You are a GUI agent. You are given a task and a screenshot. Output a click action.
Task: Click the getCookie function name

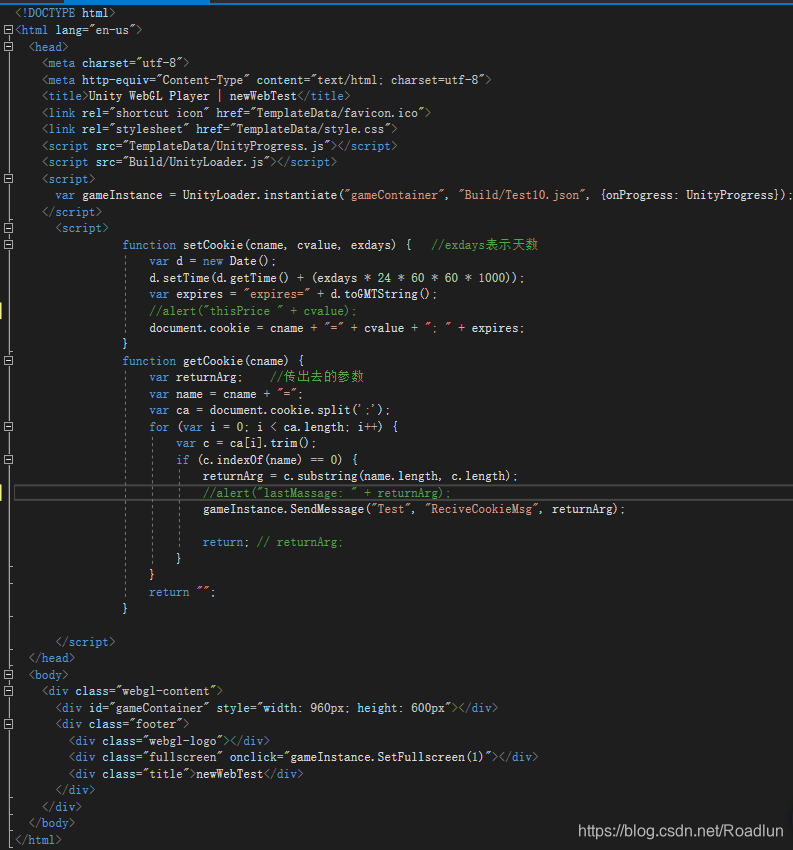(x=213, y=361)
